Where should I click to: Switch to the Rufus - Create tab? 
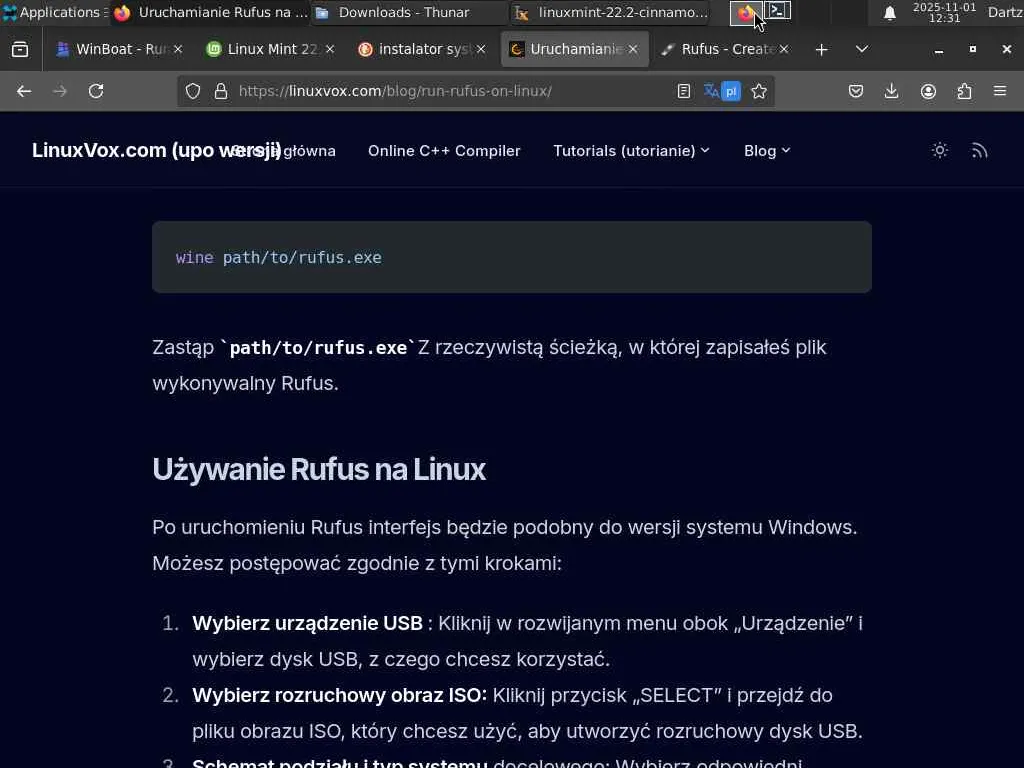point(725,49)
